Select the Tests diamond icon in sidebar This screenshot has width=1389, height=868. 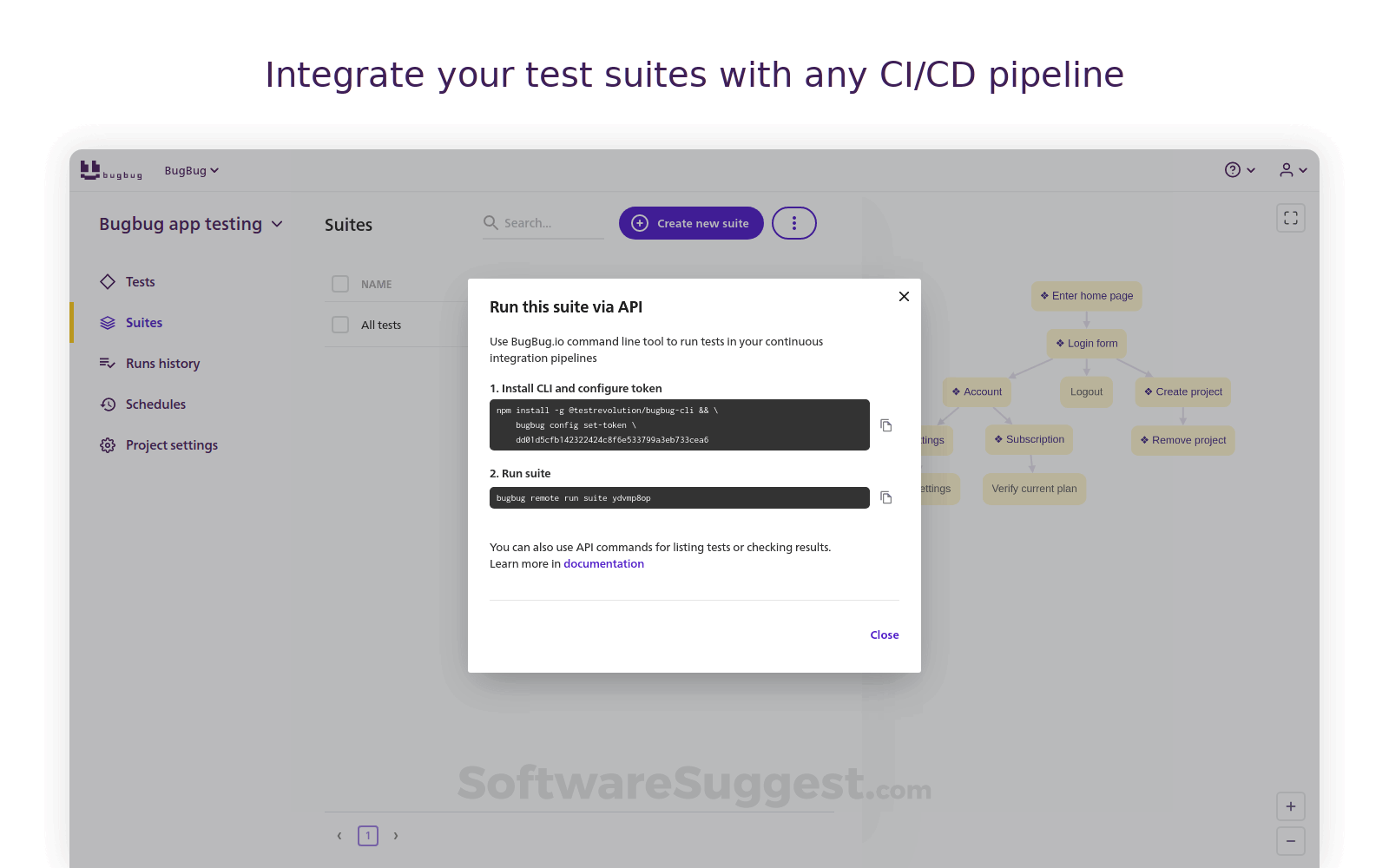pos(107,281)
